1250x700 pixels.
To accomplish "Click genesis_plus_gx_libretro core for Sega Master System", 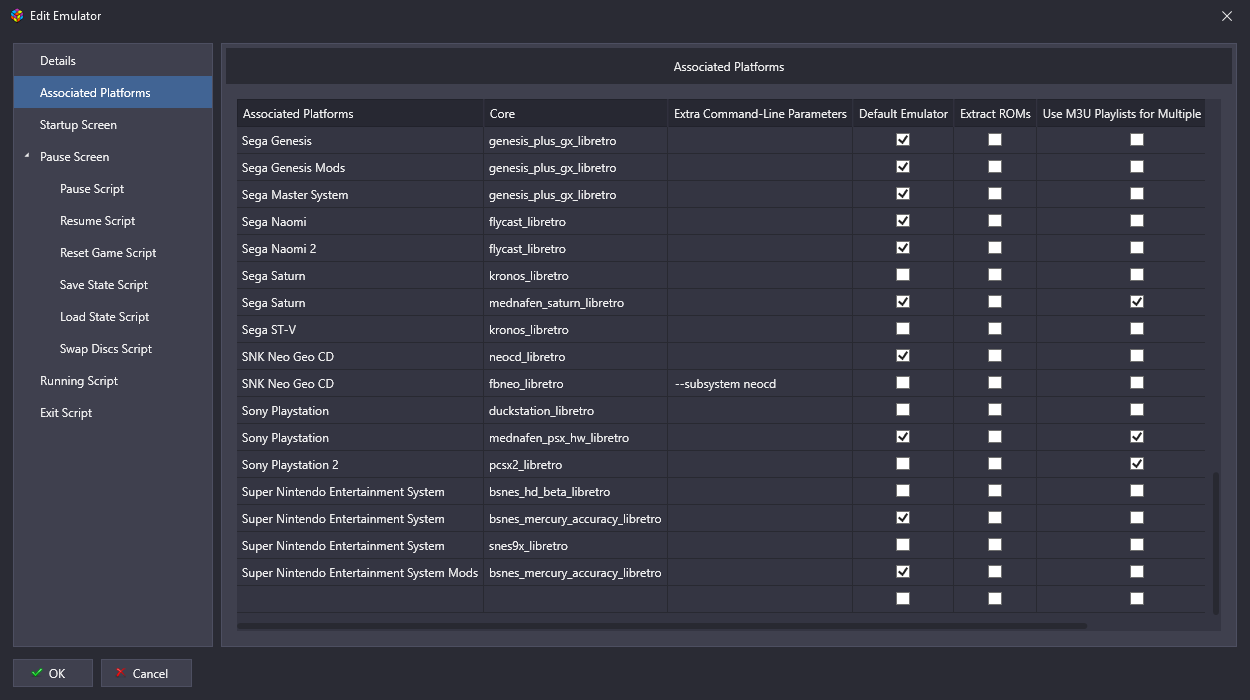I will pos(575,194).
